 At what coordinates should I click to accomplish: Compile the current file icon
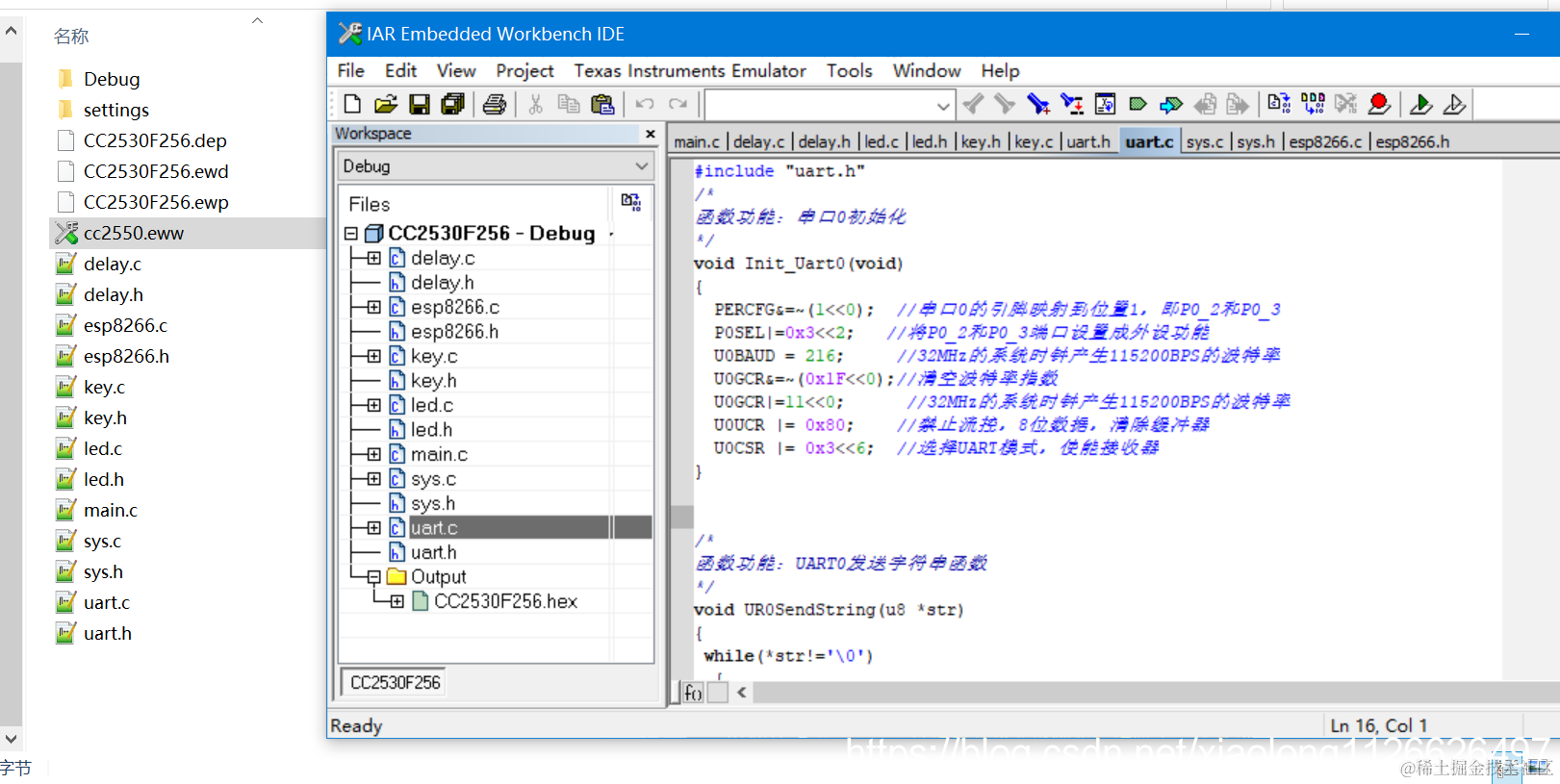[1279, 104]
